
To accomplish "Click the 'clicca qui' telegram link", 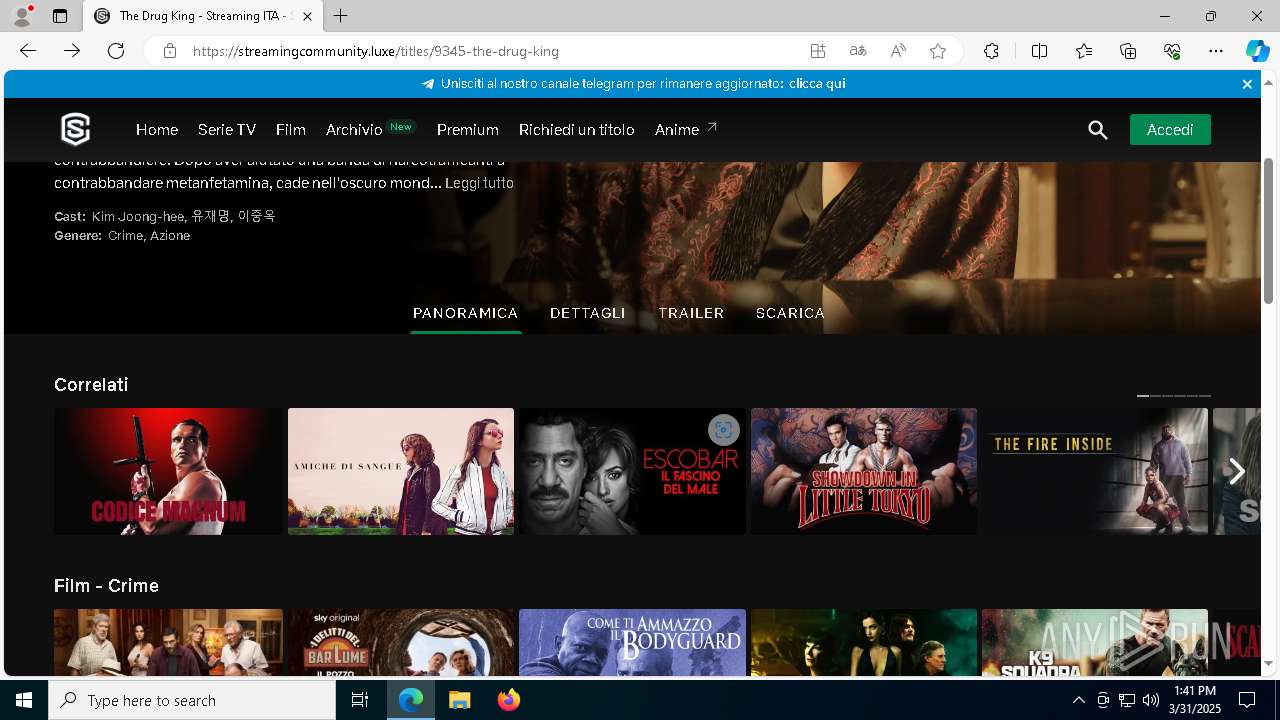I will click(817, 84).
